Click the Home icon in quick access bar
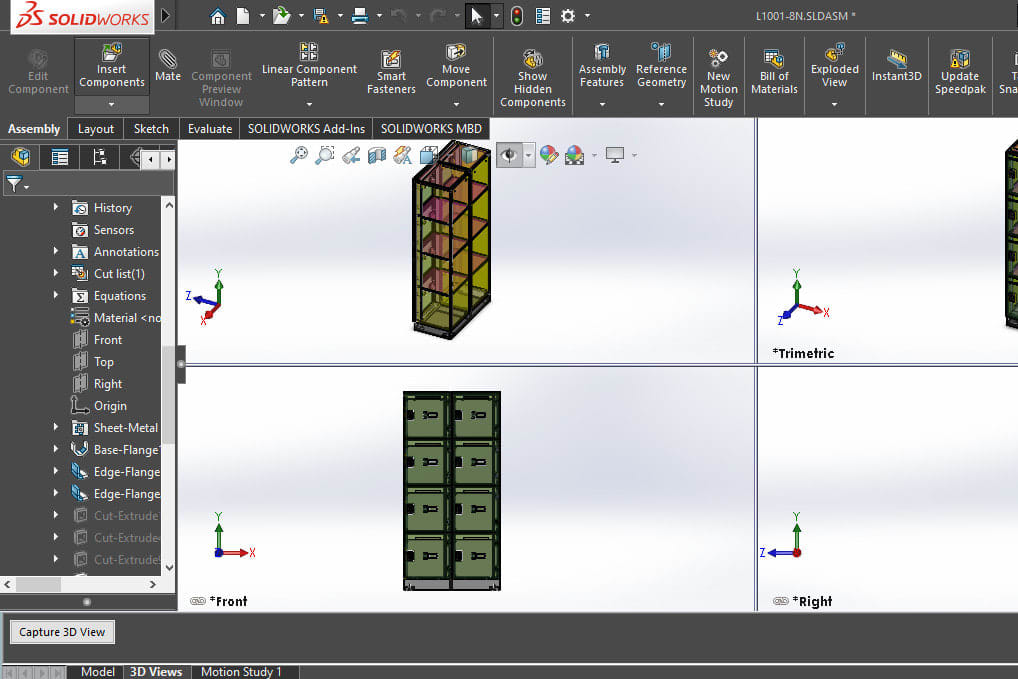The image size is (1018, 679). click(217, 16)
